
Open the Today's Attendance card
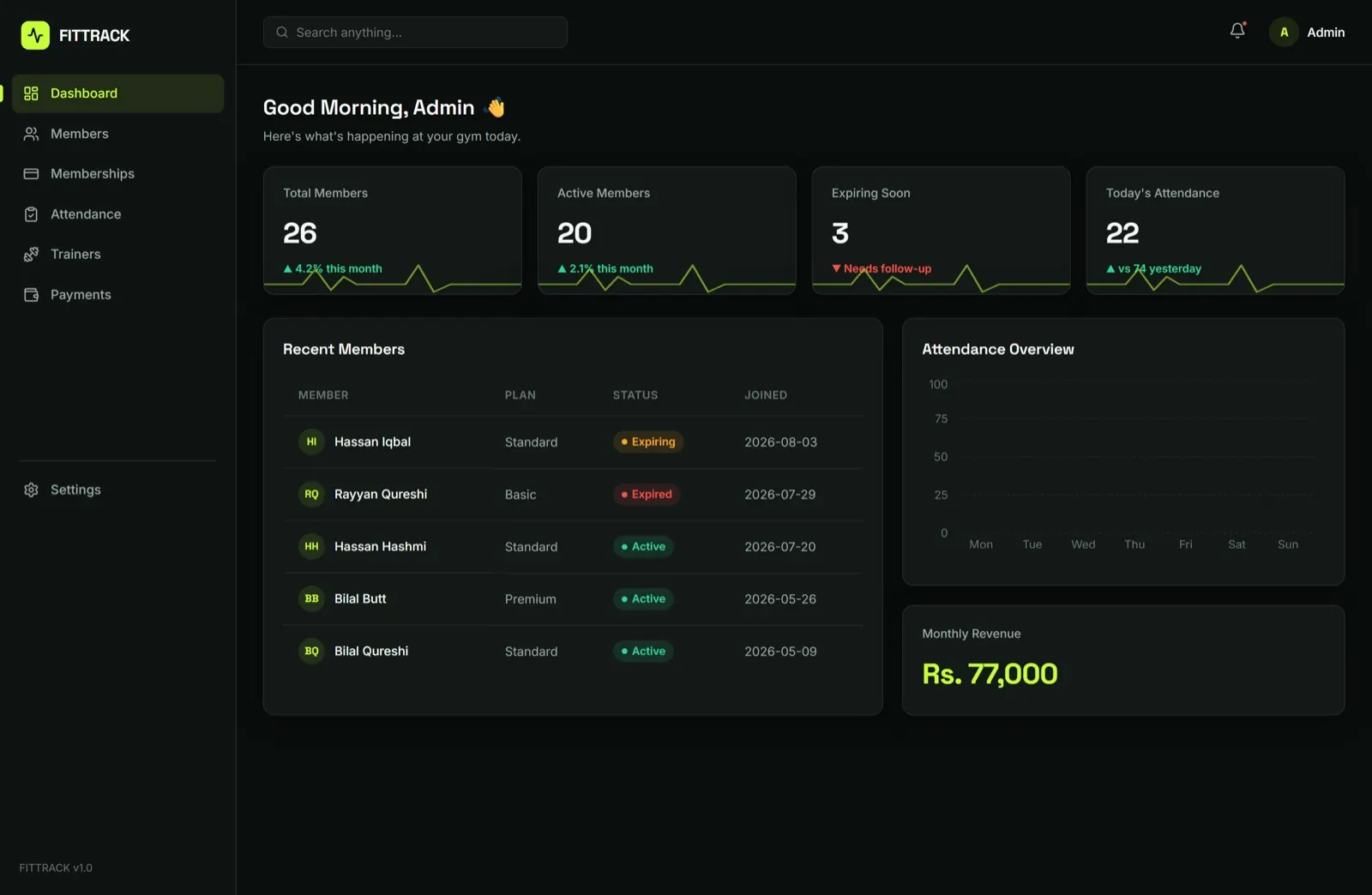[x=1216, y=231]
